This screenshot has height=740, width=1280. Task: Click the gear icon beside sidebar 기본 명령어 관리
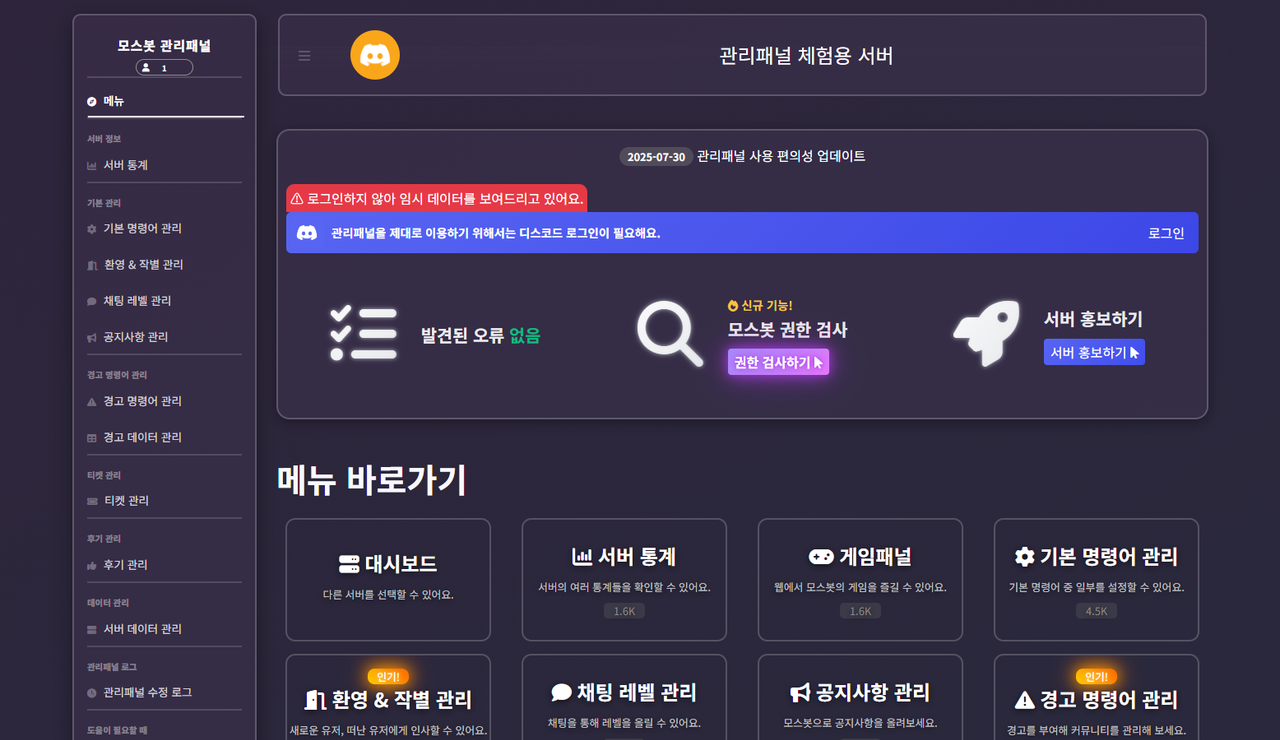(92, 229)
